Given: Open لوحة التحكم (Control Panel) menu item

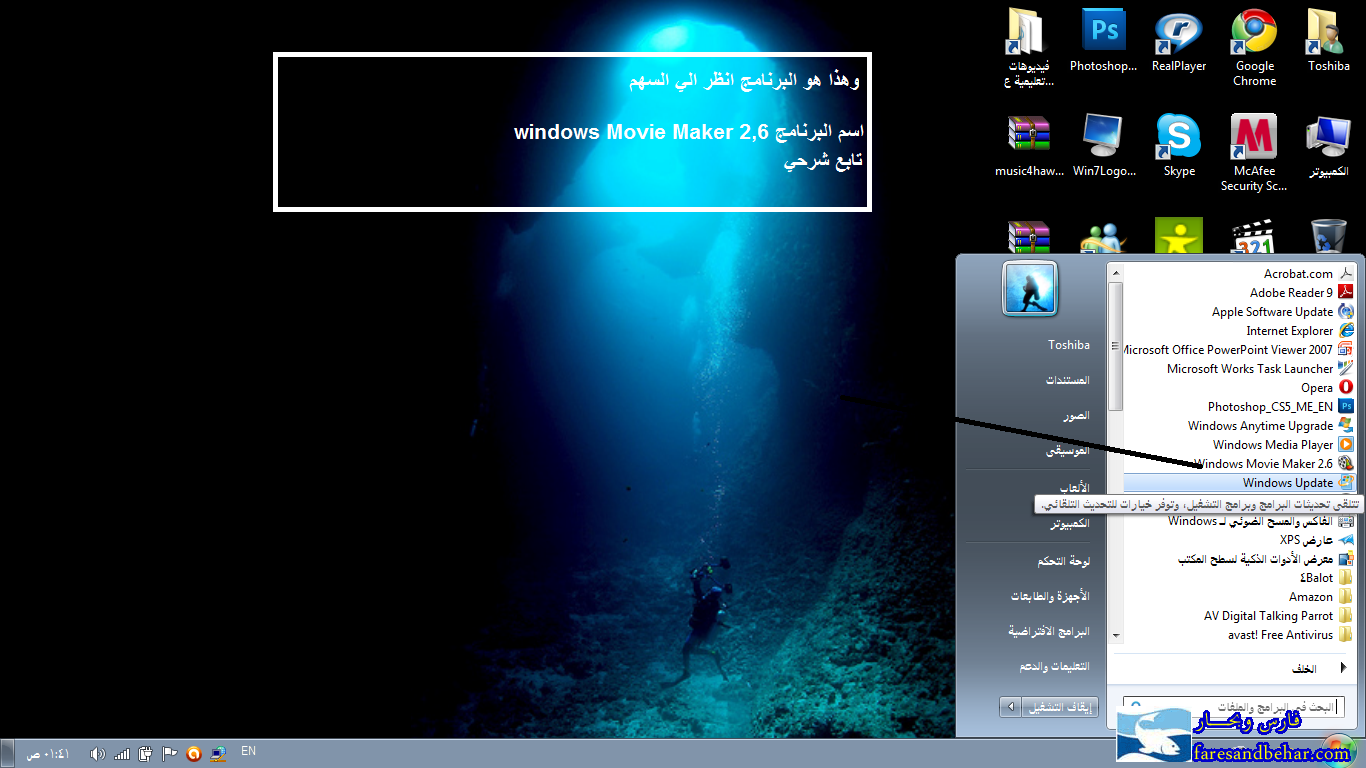Looking at the screenshot, I should coord(1063,561).
